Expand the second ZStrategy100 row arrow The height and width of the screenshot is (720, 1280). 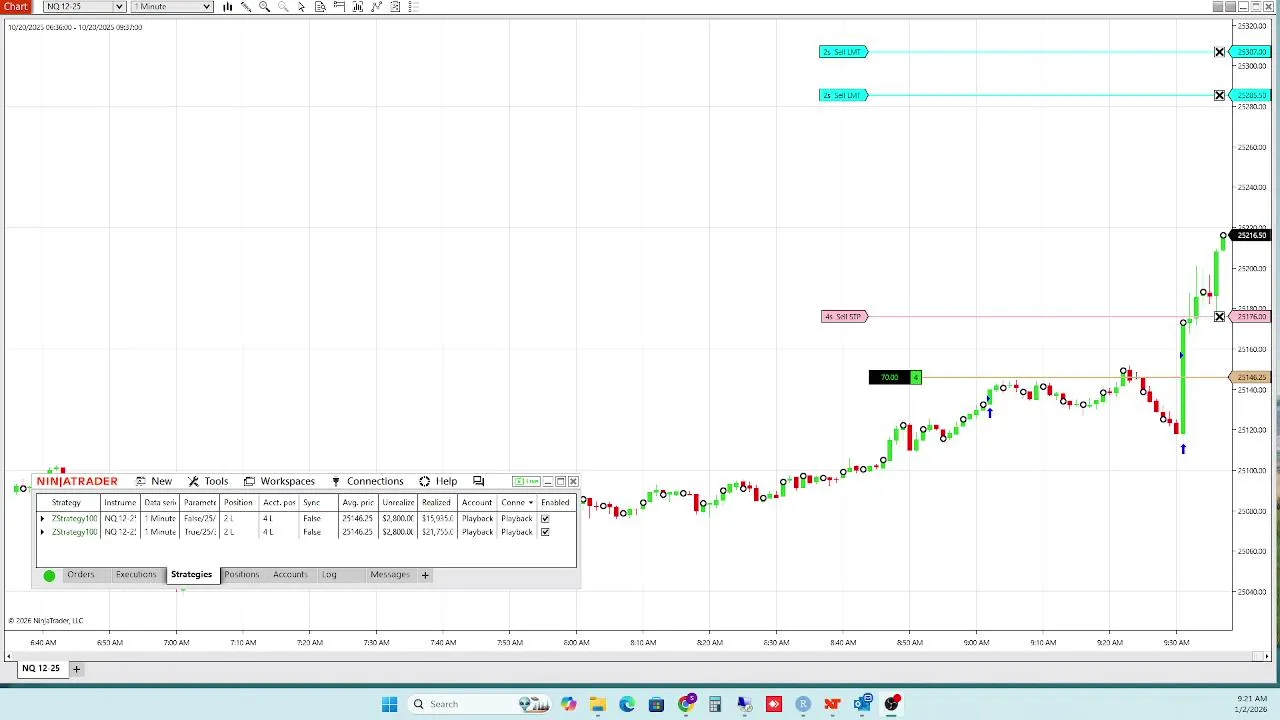(42, 532)
